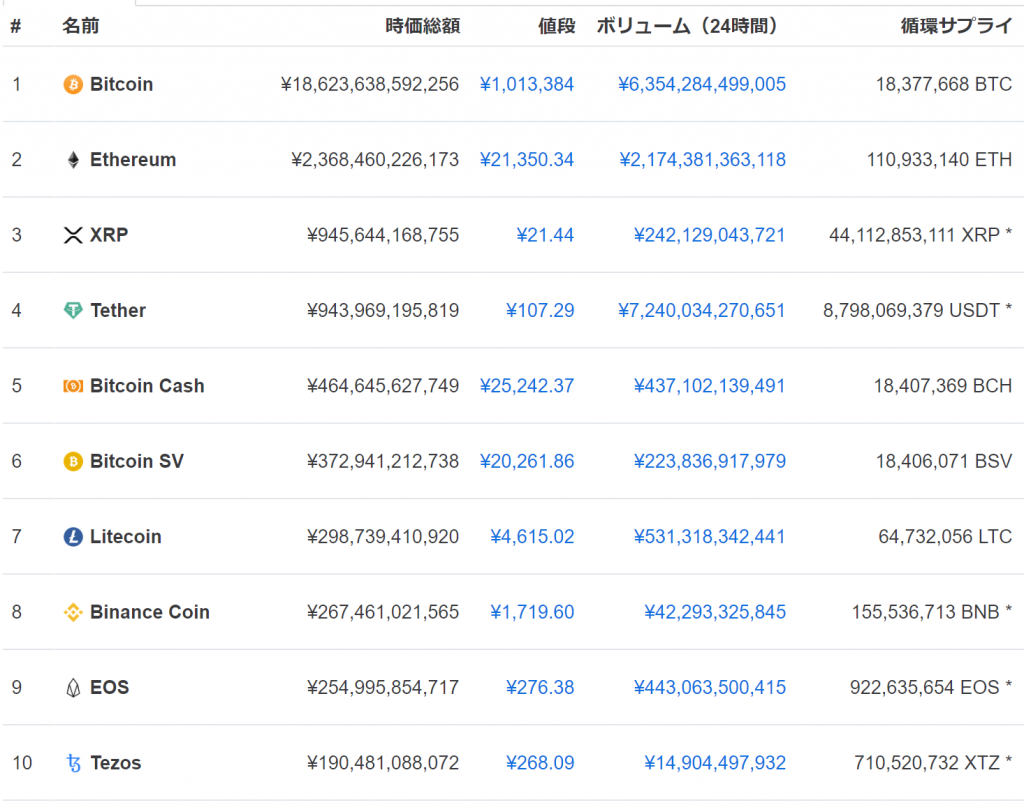The image size is (1024, 805).
Task: Open the EOS coin name link
Action: click(x=110, y=687)
